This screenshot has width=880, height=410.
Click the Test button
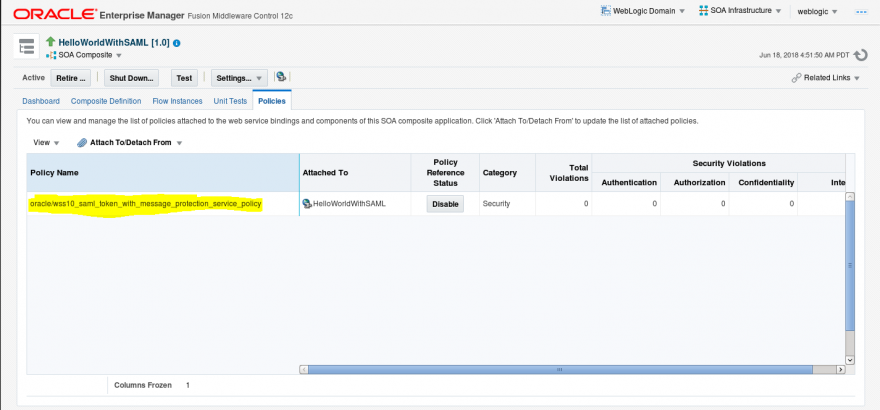coord(184,78)
